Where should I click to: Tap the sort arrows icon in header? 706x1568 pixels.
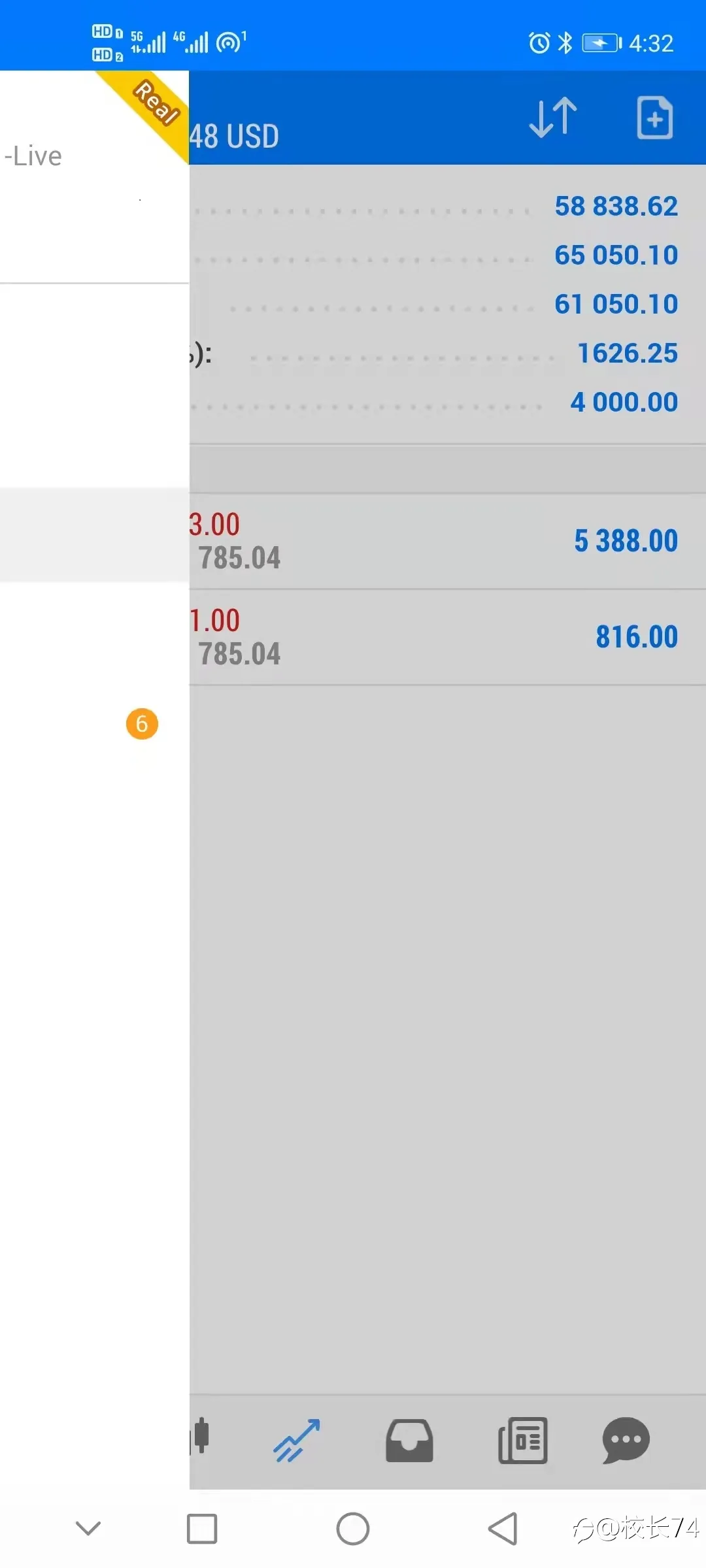pos(553,118)
